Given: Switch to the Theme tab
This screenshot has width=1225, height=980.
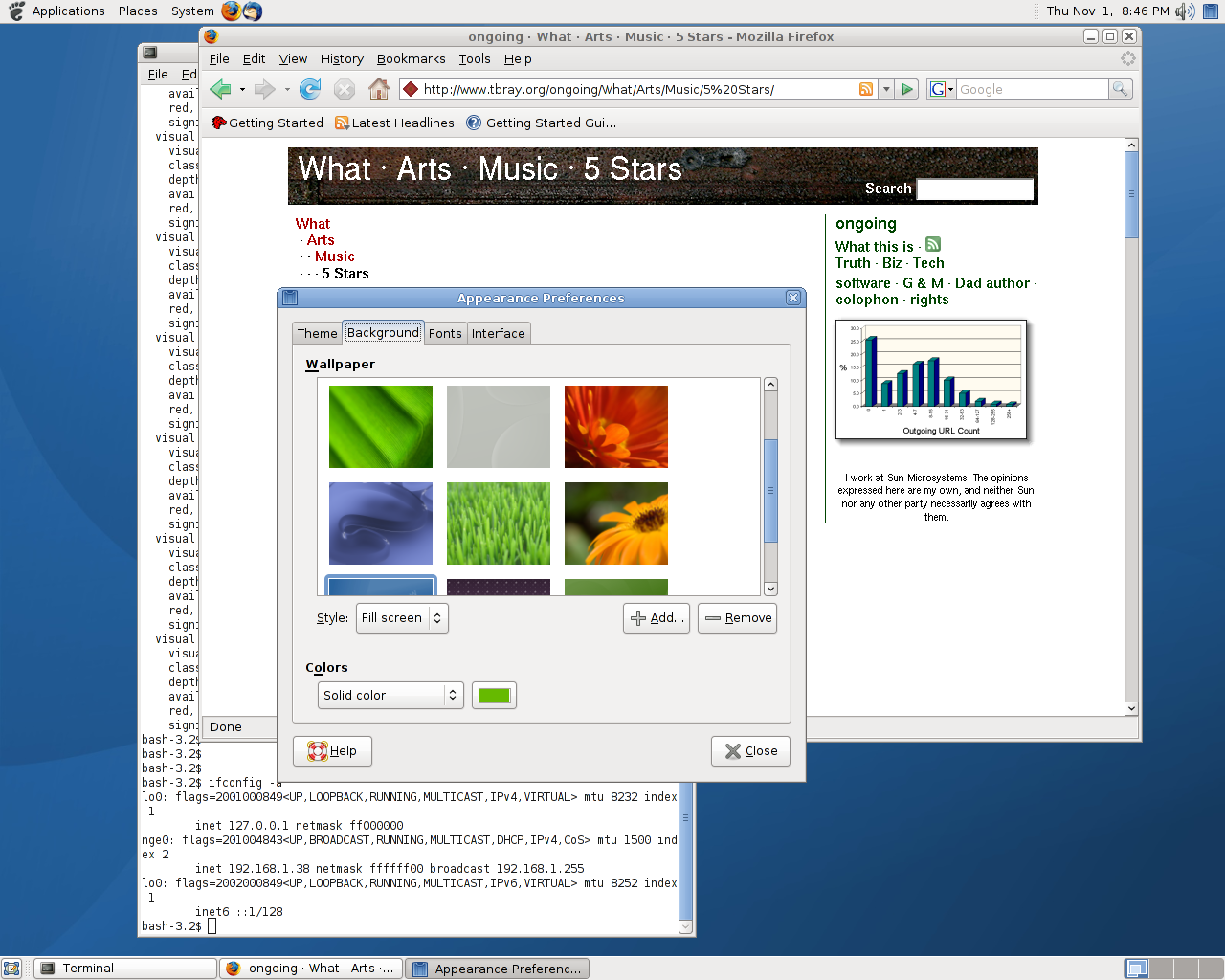Looking at the screenshot, I should click(x=317, y=333).
